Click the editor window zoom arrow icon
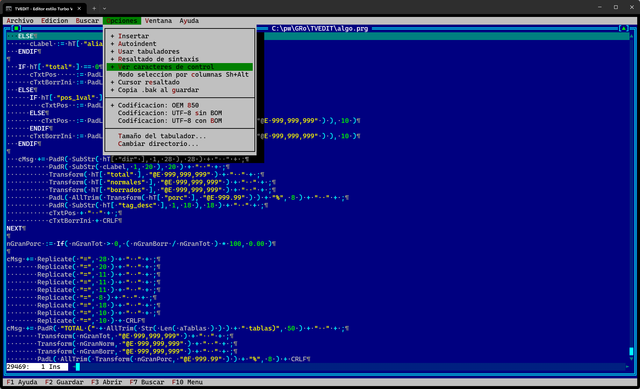The width and height of the screenshot is (640, 389). (x=623, y=29)
